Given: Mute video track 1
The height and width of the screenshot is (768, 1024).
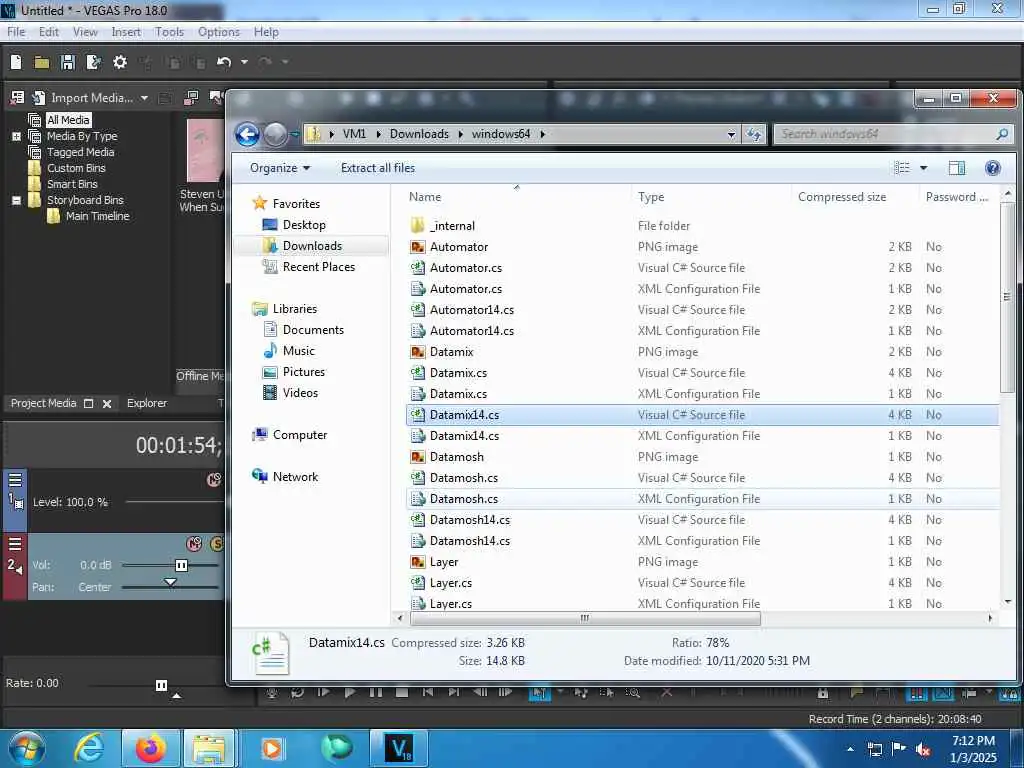Looking at the screenshot, I should point(214,480).
